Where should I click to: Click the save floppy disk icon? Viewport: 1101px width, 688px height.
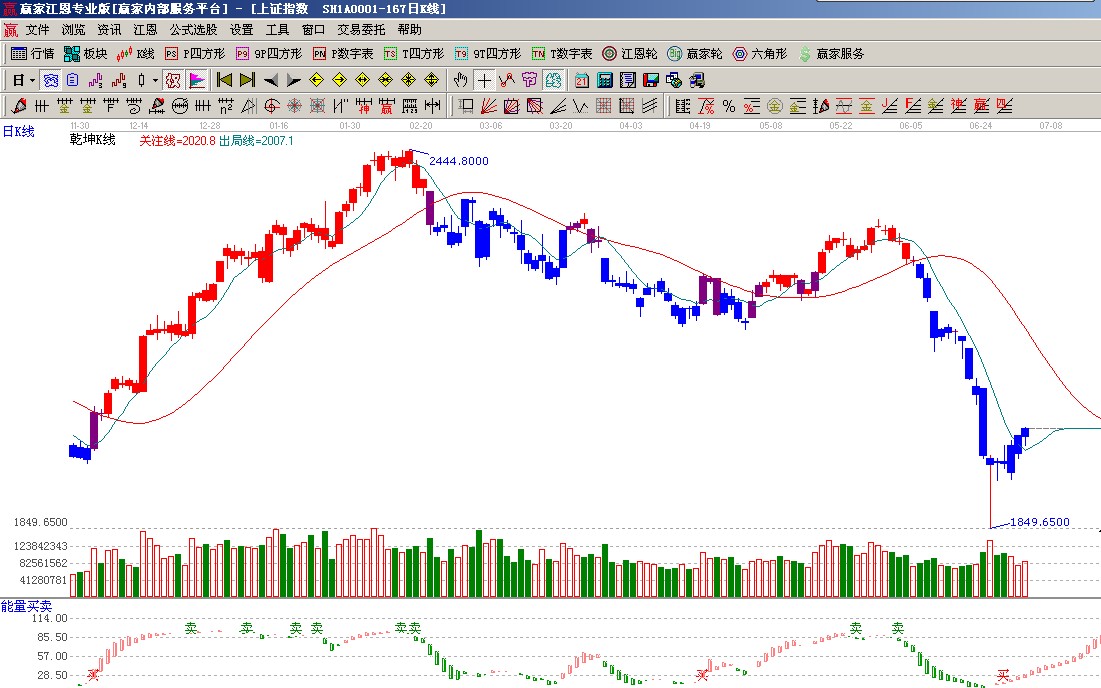(x=651, y=80)
